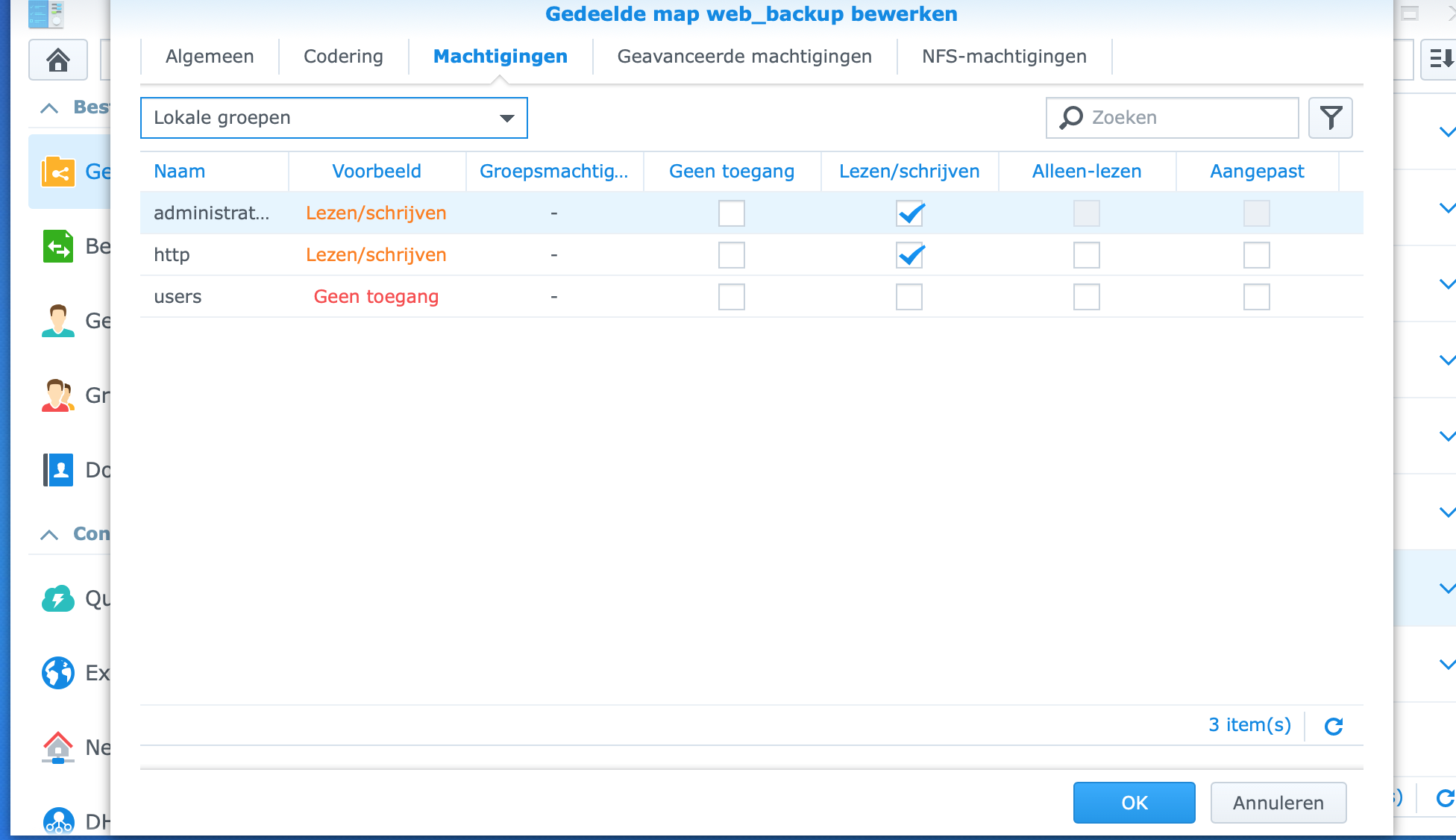Open the green File Services sidebar icon

pyautogui.click(x=58, y=246)
